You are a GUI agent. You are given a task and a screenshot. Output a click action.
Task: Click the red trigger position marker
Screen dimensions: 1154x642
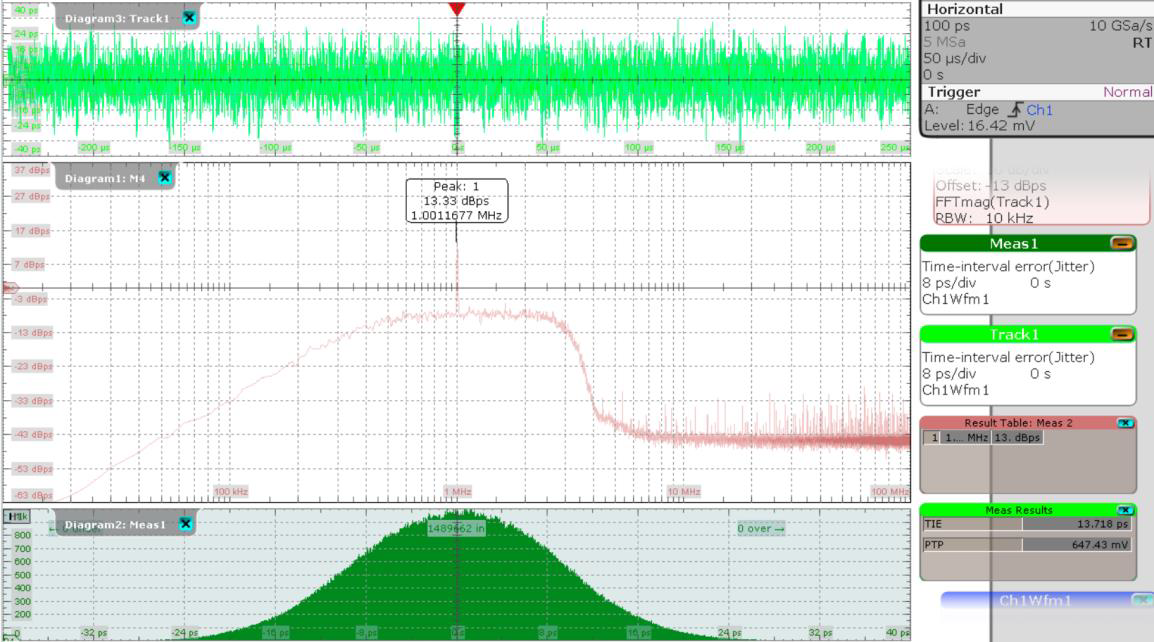(457, 9)
